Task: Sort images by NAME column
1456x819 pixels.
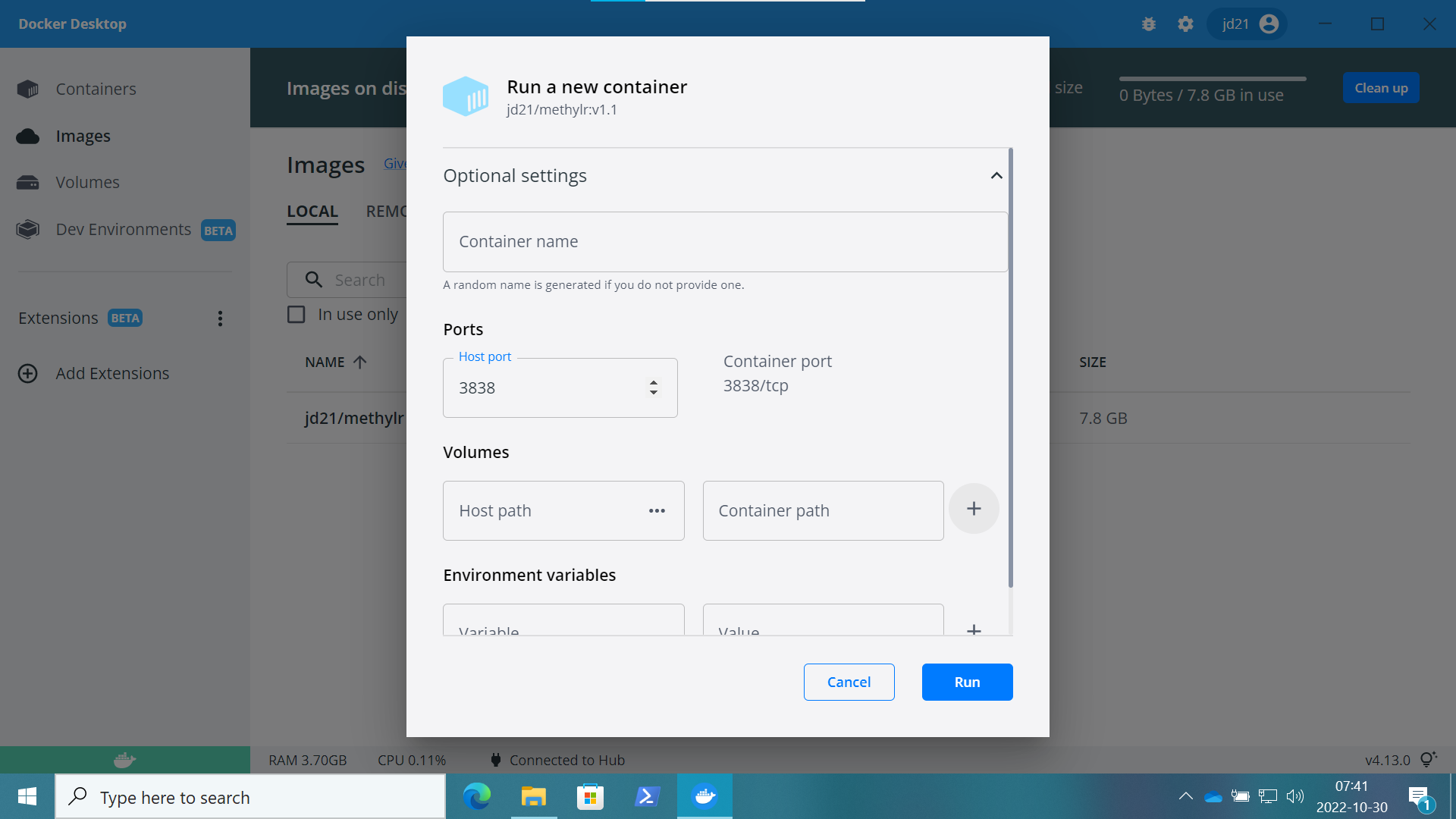Action: [336, 362]
